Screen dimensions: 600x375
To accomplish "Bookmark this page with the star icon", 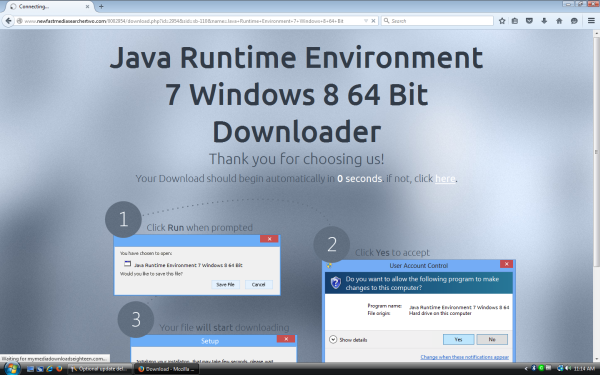I will click(502, 21).
